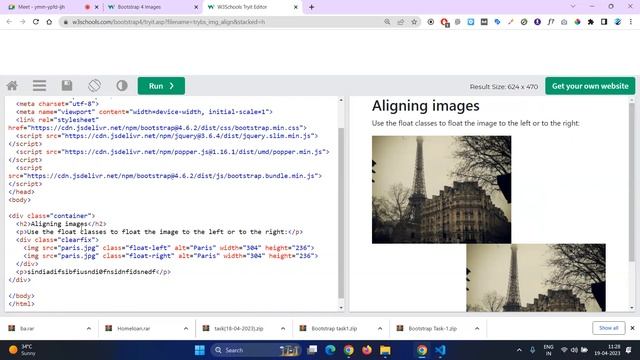Expand options for Homeloan.rar download
The image size is (640, 360).
point(186,328)
